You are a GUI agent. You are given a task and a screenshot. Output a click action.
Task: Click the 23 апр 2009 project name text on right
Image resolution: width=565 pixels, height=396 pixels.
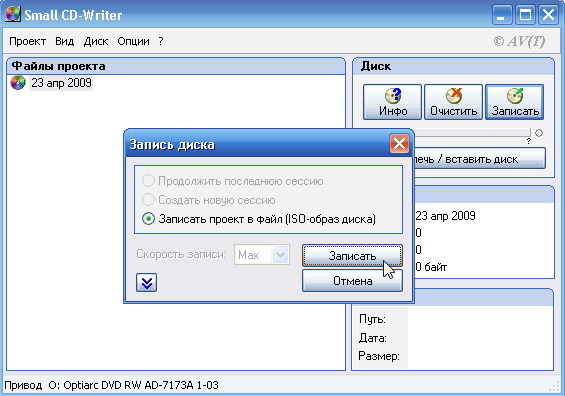[x=445, y=216]
